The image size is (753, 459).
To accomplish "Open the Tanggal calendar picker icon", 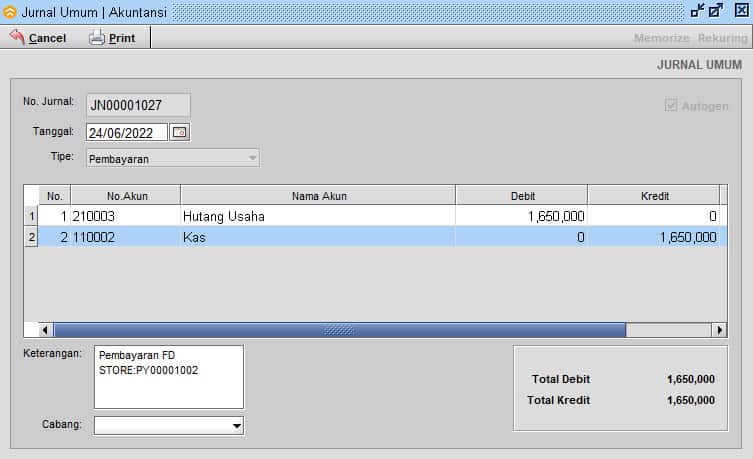I will point(179,132).
